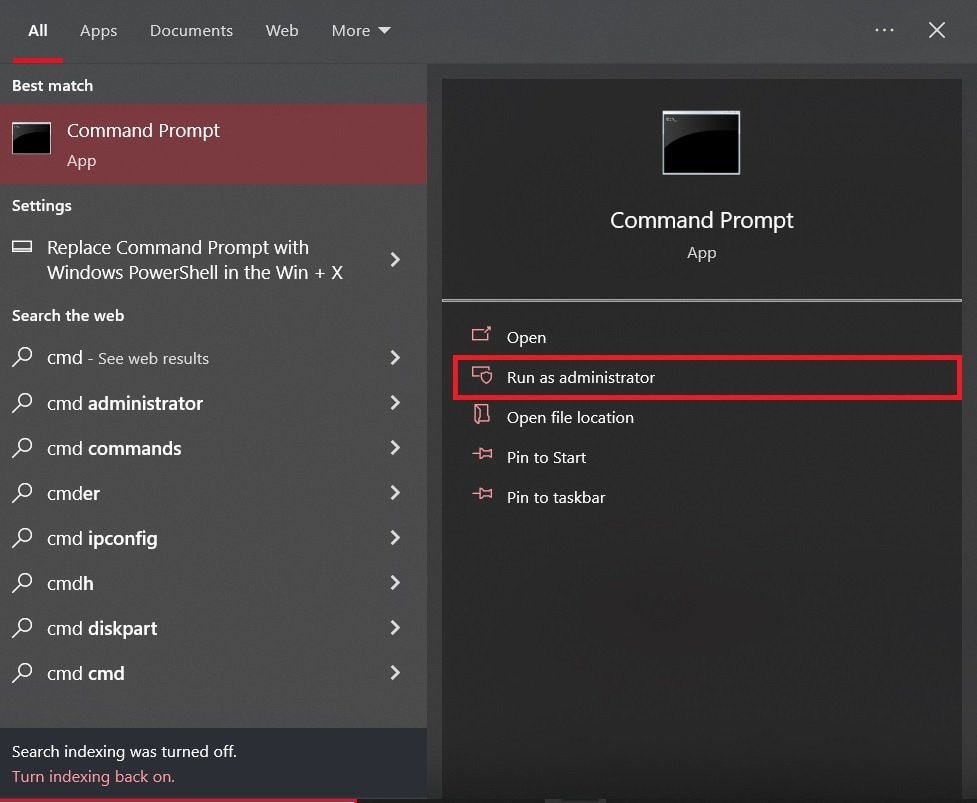Switch to the Documents tab
This screenshot has height=803, width=977.
(191, 31)
